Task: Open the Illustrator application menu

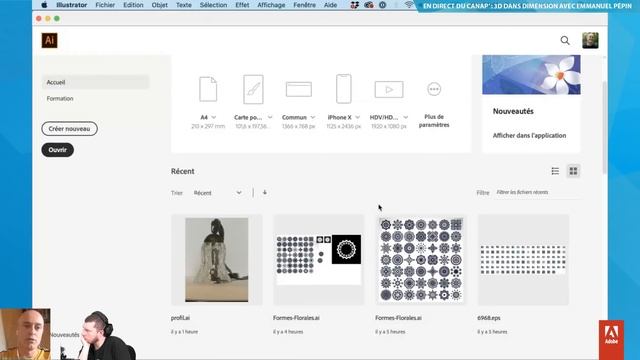Action: point(71,5)
